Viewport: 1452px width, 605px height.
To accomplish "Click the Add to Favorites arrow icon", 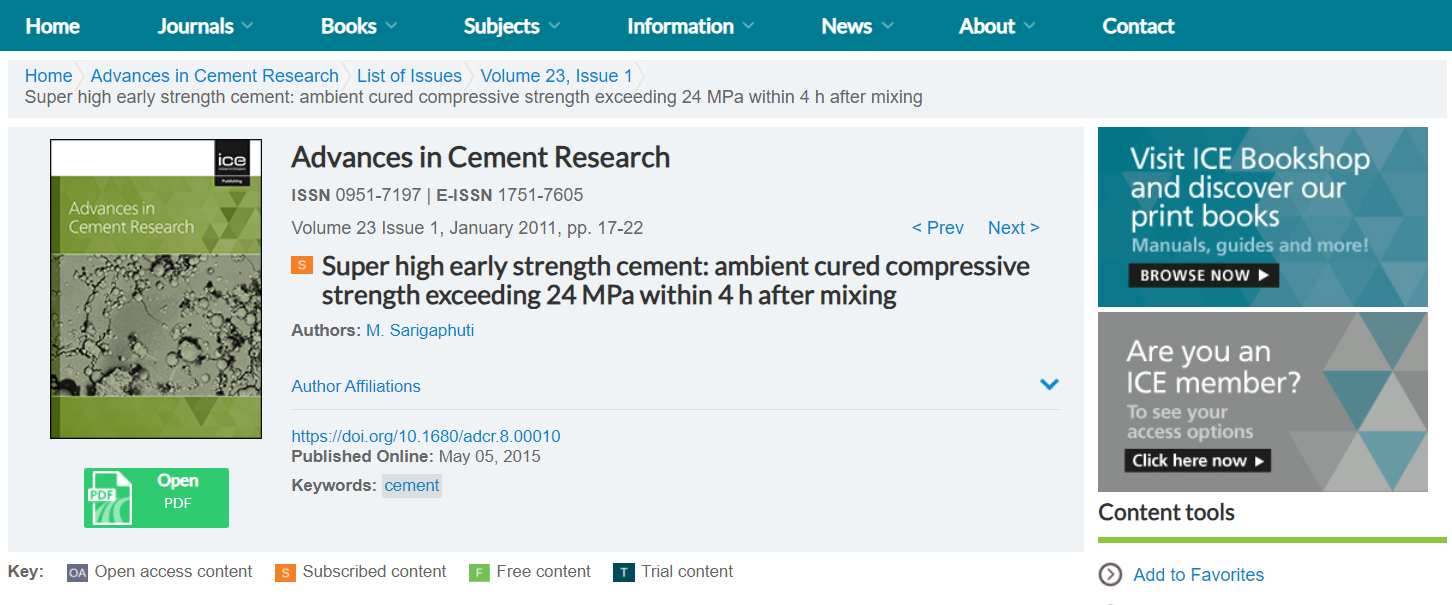I will point(1110,574).
